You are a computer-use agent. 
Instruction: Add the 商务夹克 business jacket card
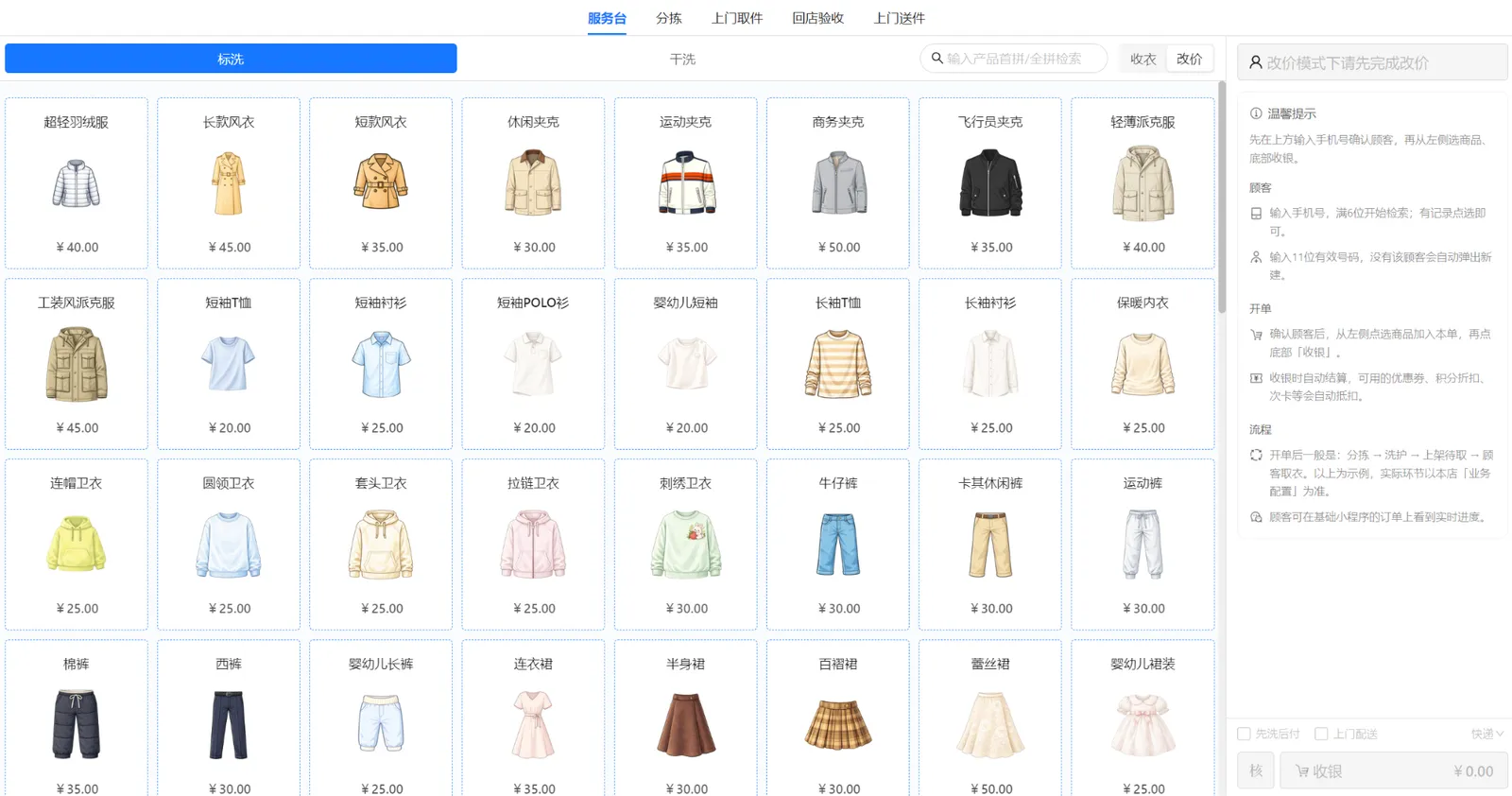[838, 183]
